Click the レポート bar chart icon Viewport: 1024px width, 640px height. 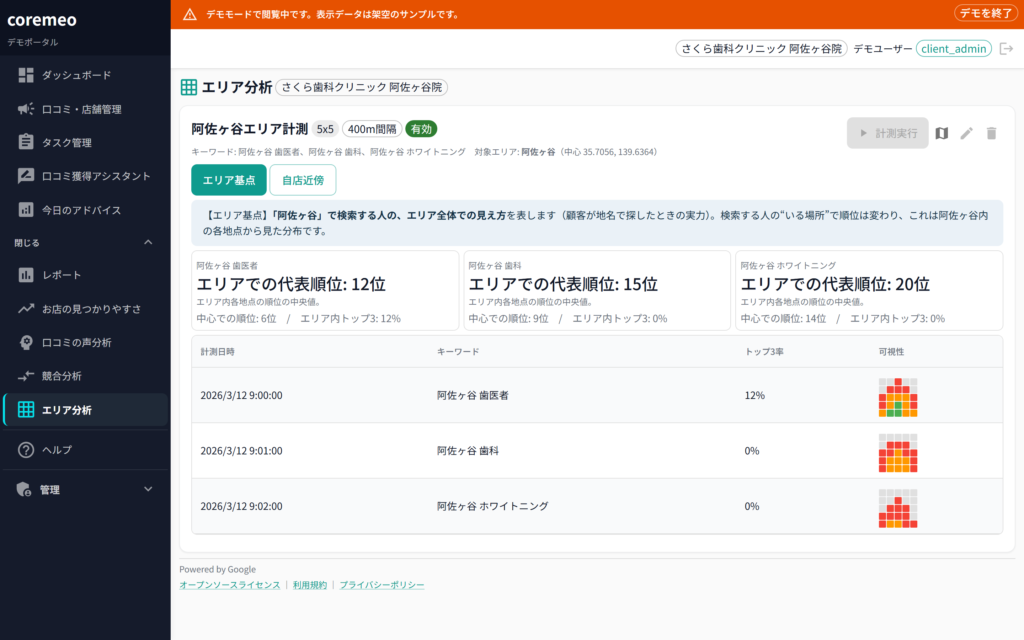26,275
